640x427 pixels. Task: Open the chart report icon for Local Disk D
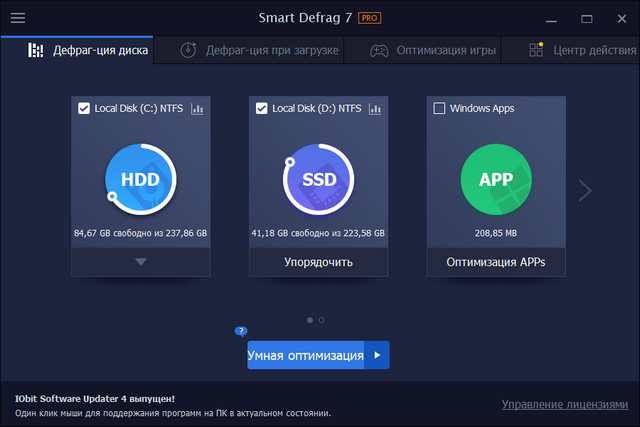point(375,108)
